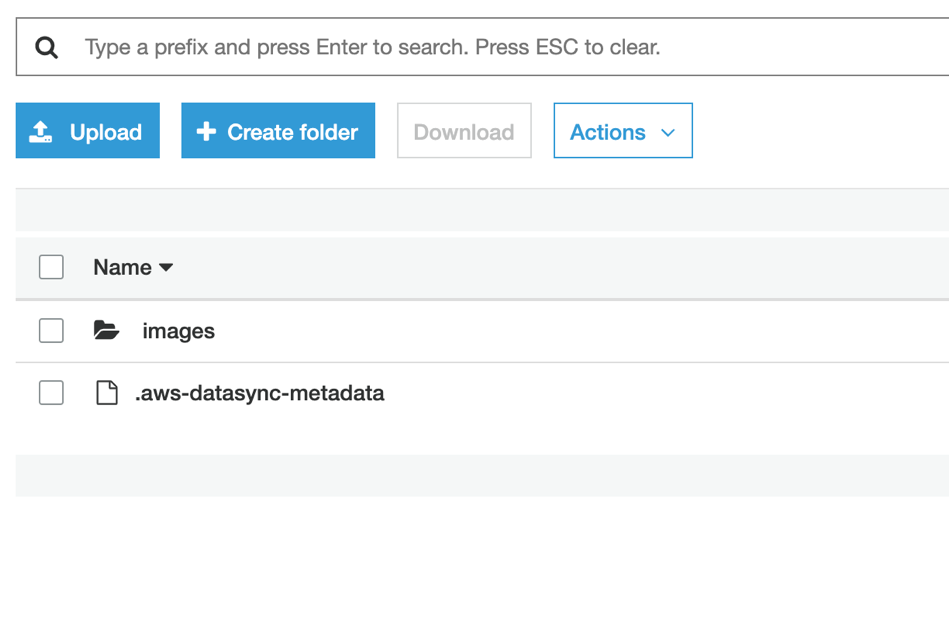The height and width of the screenshot is (627, 949).
Task: Toggle the select-all checkbox beside Name
Action: pos(51,267)
